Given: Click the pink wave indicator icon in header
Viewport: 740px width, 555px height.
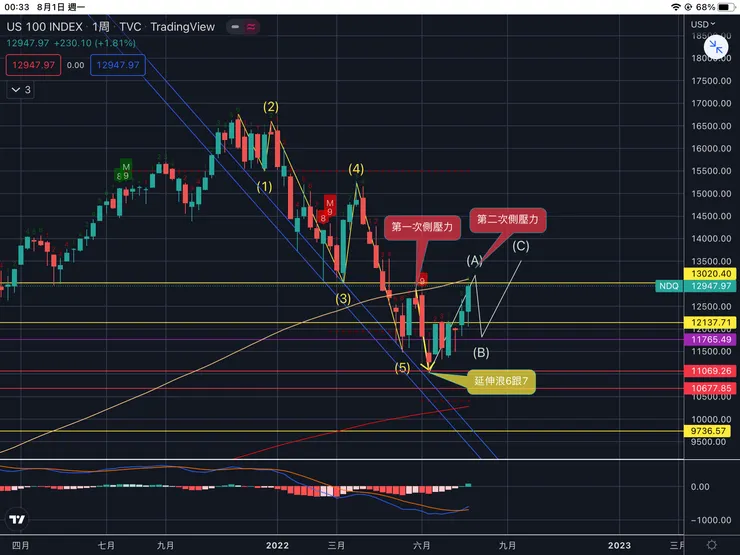Looking at the screenshot, I should [x=251, y=27].
